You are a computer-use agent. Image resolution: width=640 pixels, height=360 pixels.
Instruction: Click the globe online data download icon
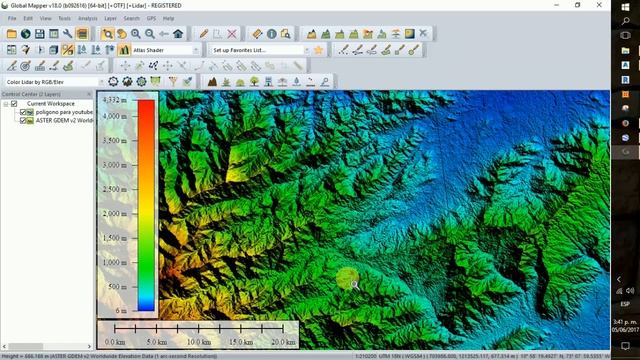click(x=25, y=34)
